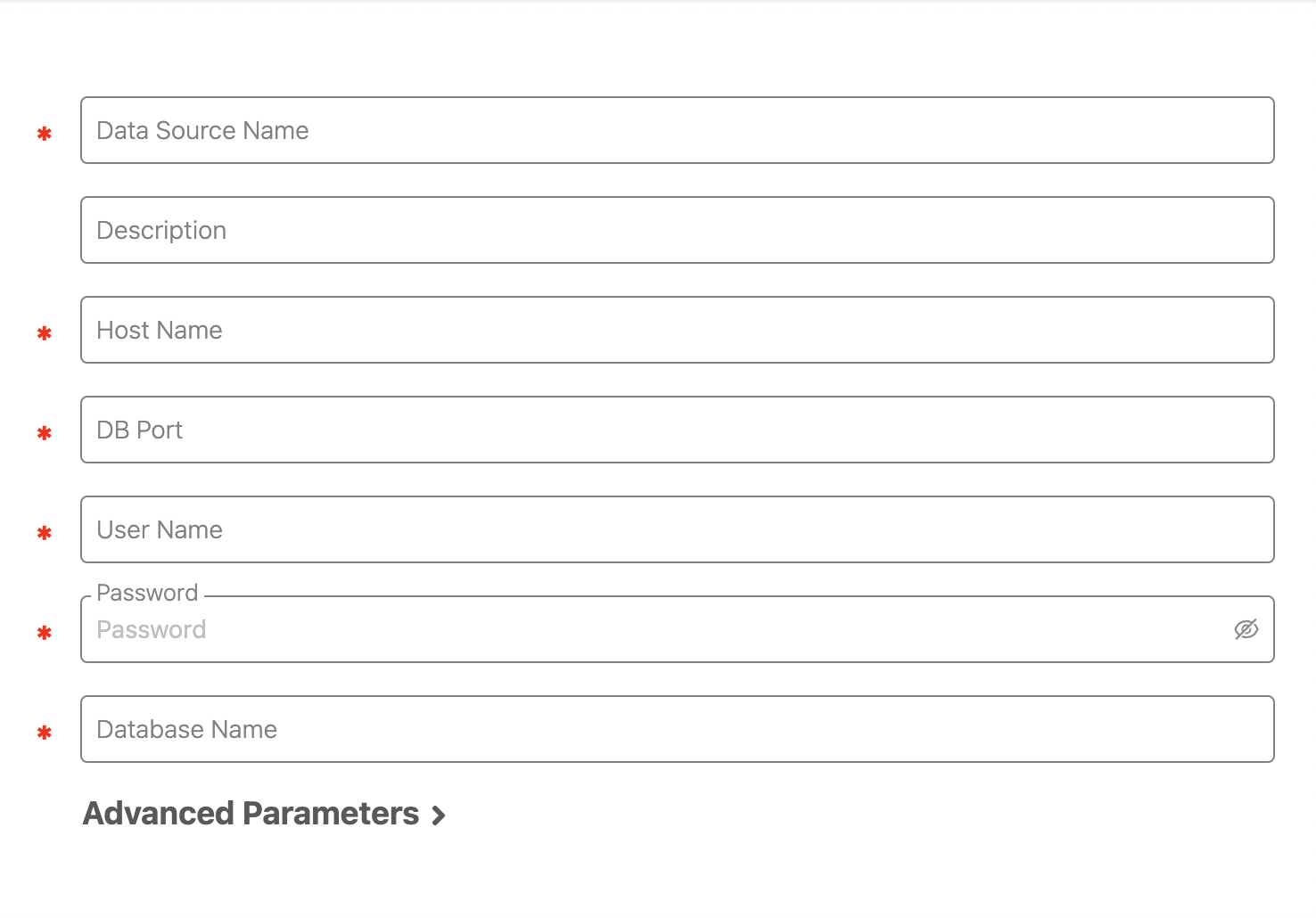Focus the Data Source Name field

click(678, 130)
